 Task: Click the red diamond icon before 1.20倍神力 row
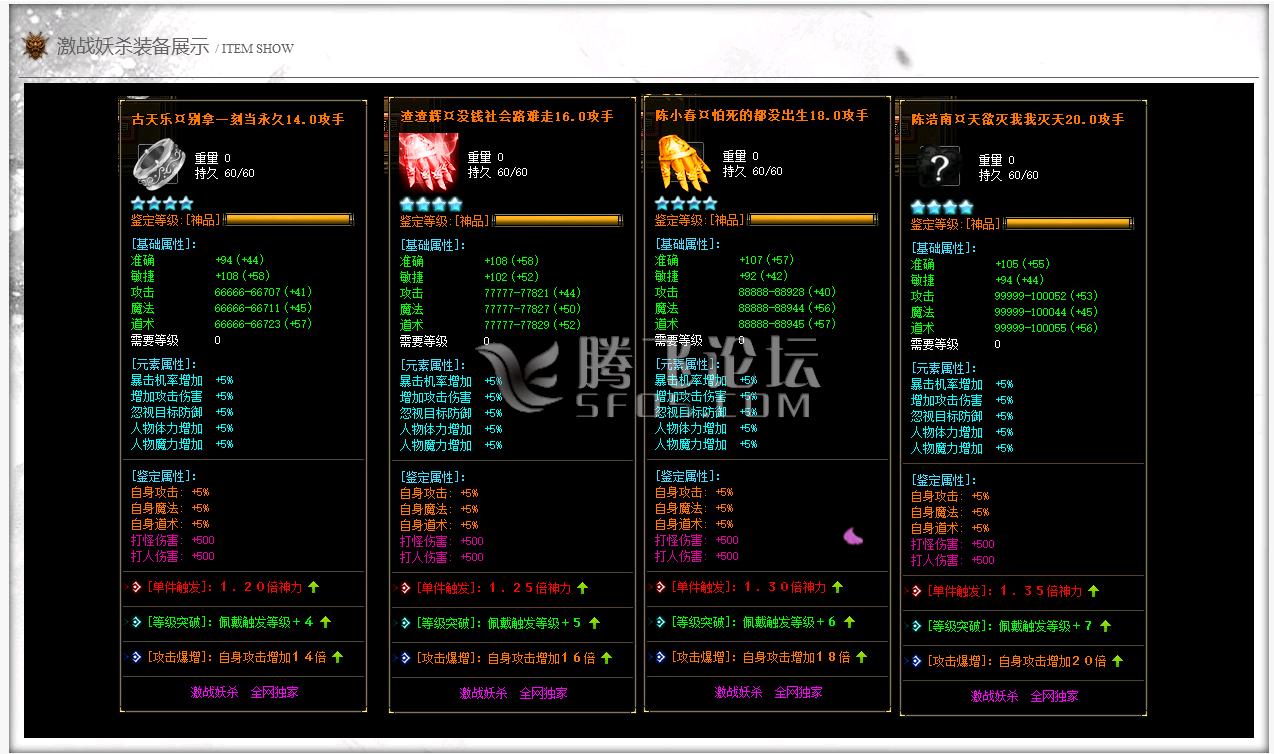pos(138,587)
